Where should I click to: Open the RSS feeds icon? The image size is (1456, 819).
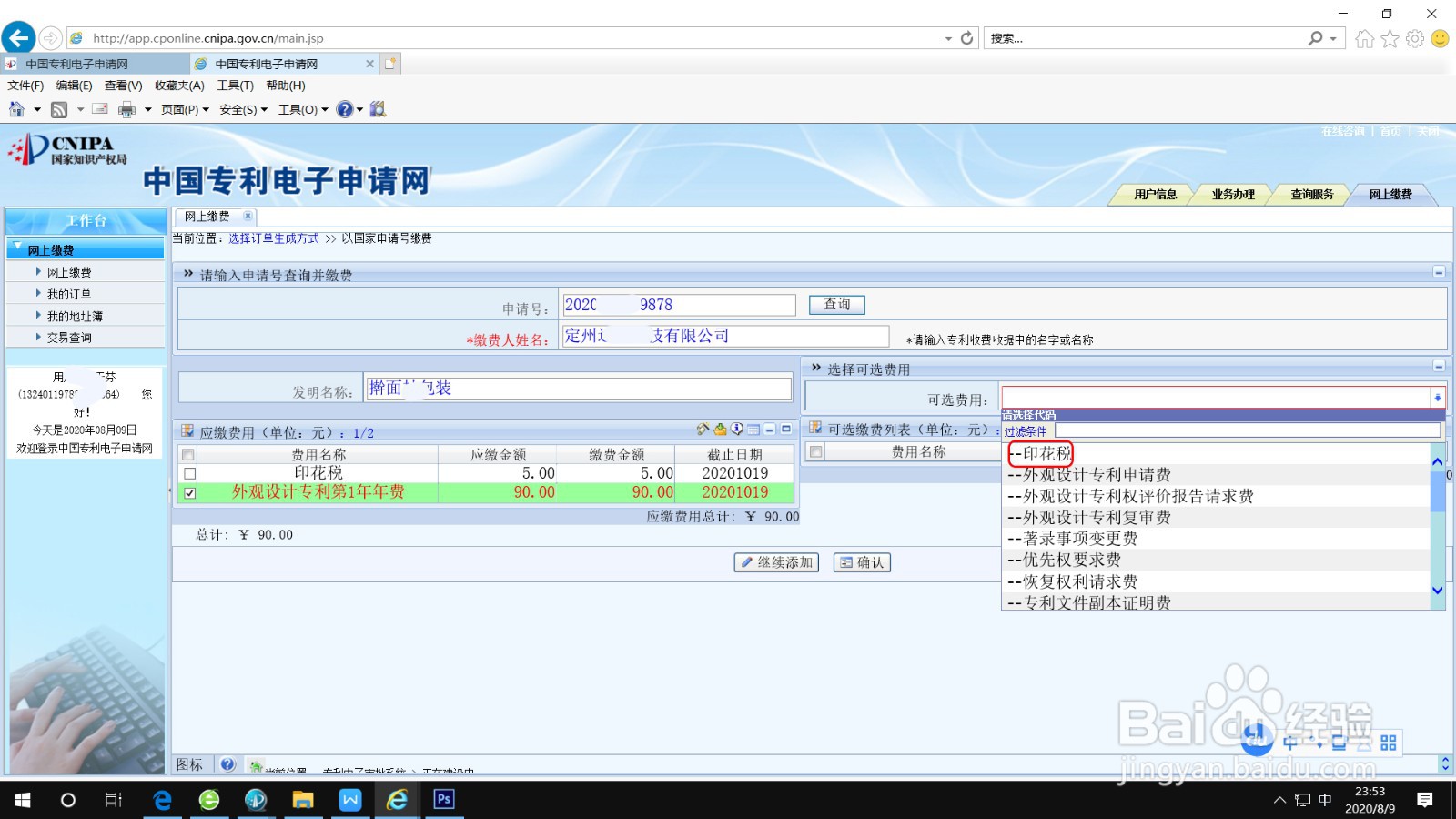click(59, 109)
